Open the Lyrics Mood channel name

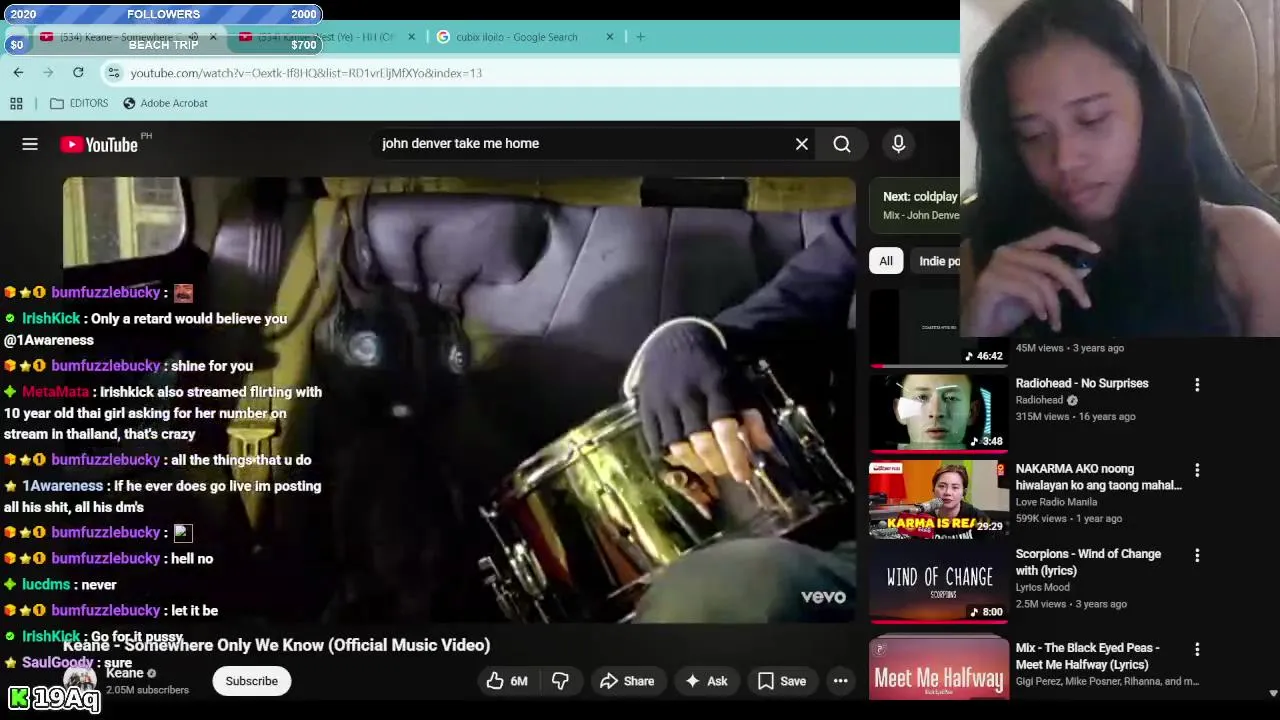[x=1043, y=587]
